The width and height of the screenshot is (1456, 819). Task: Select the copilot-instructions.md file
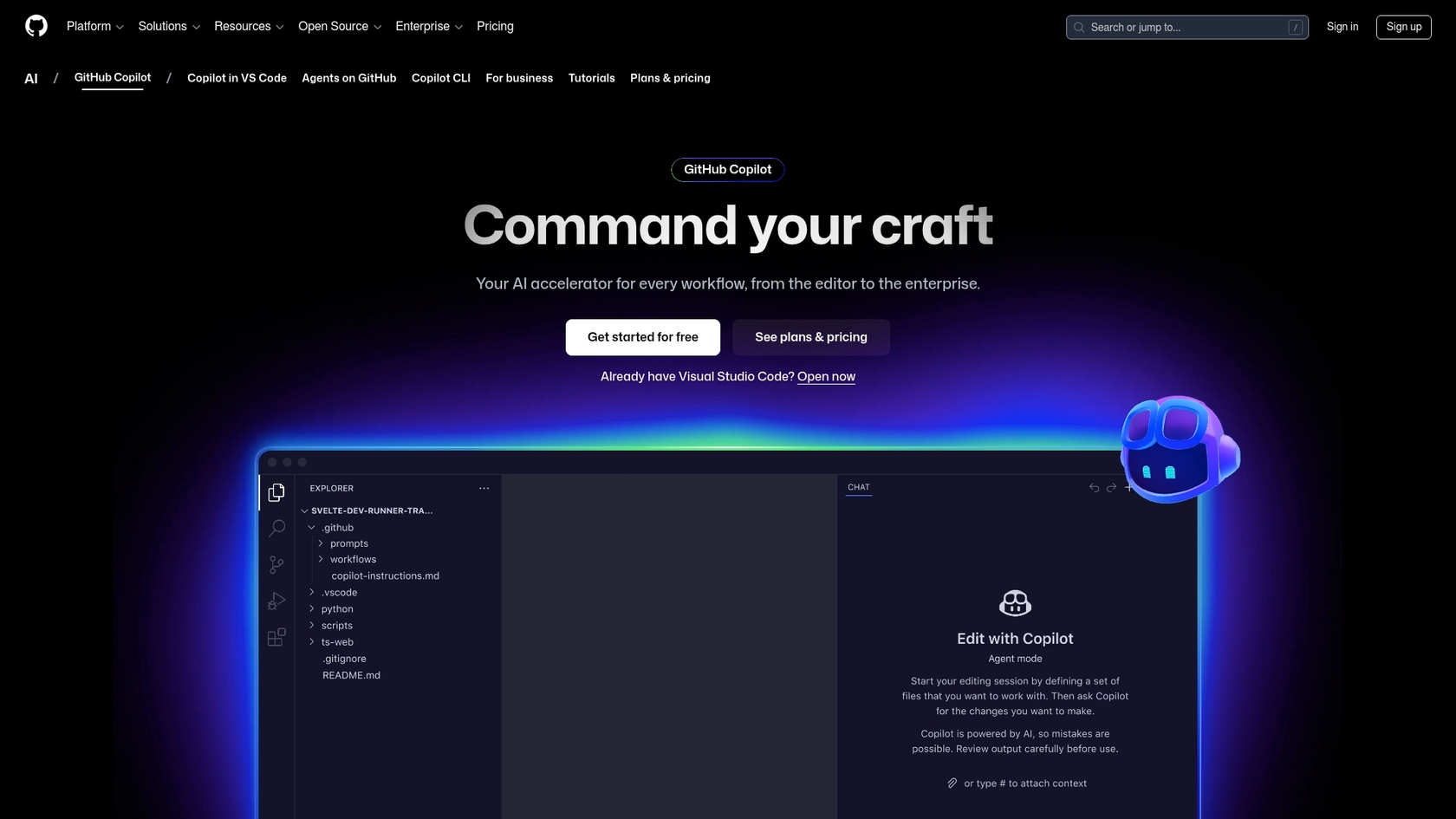pyautogui.click(x=385, y=575)
